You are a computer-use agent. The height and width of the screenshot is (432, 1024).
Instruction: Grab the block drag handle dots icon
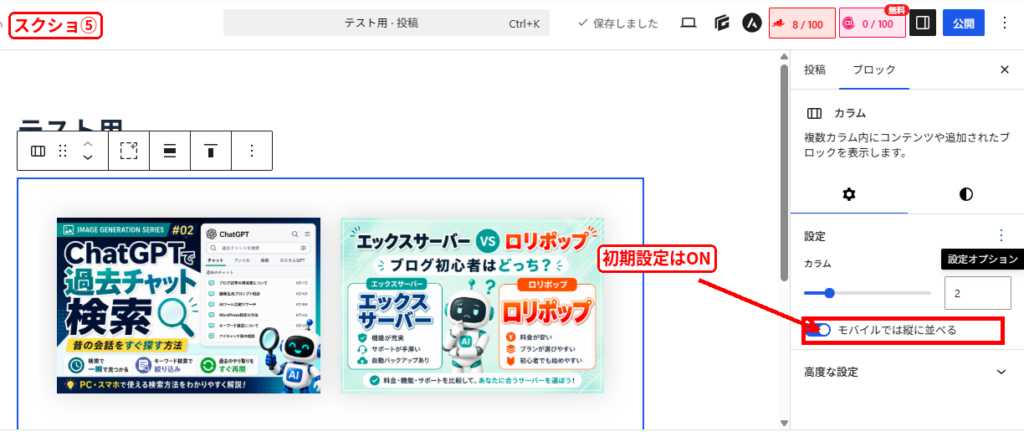63,151
